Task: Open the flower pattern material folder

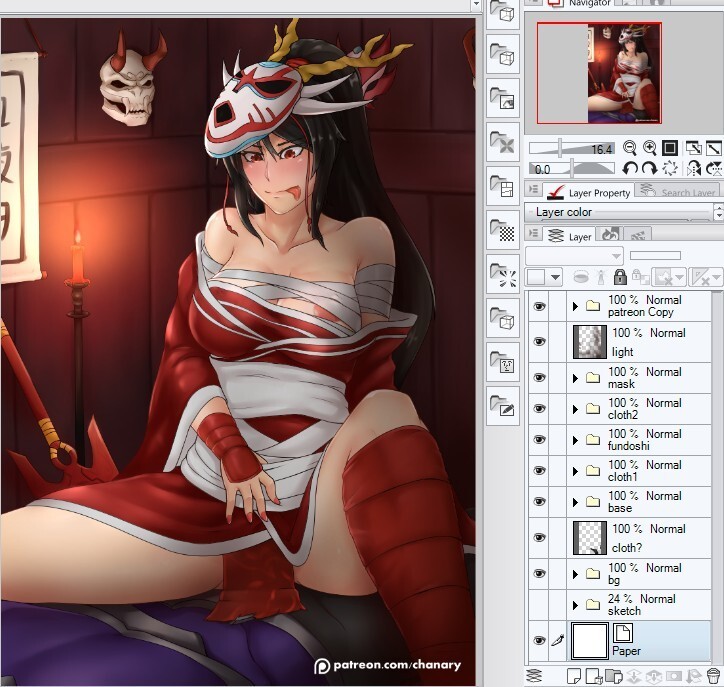Action: [503, 142]
